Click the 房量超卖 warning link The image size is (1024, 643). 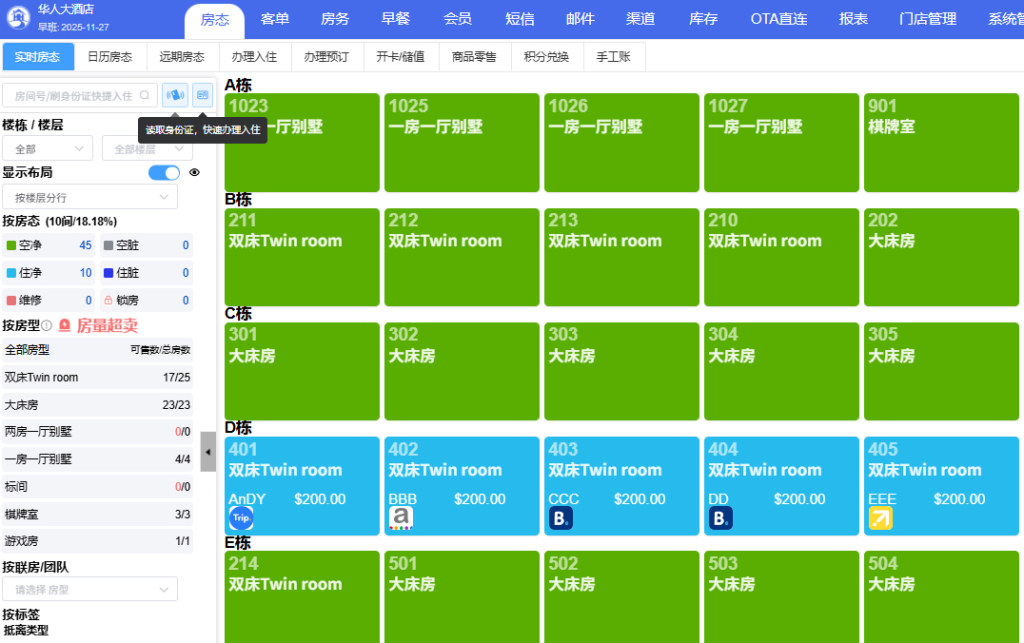click(x=98, y=326)
